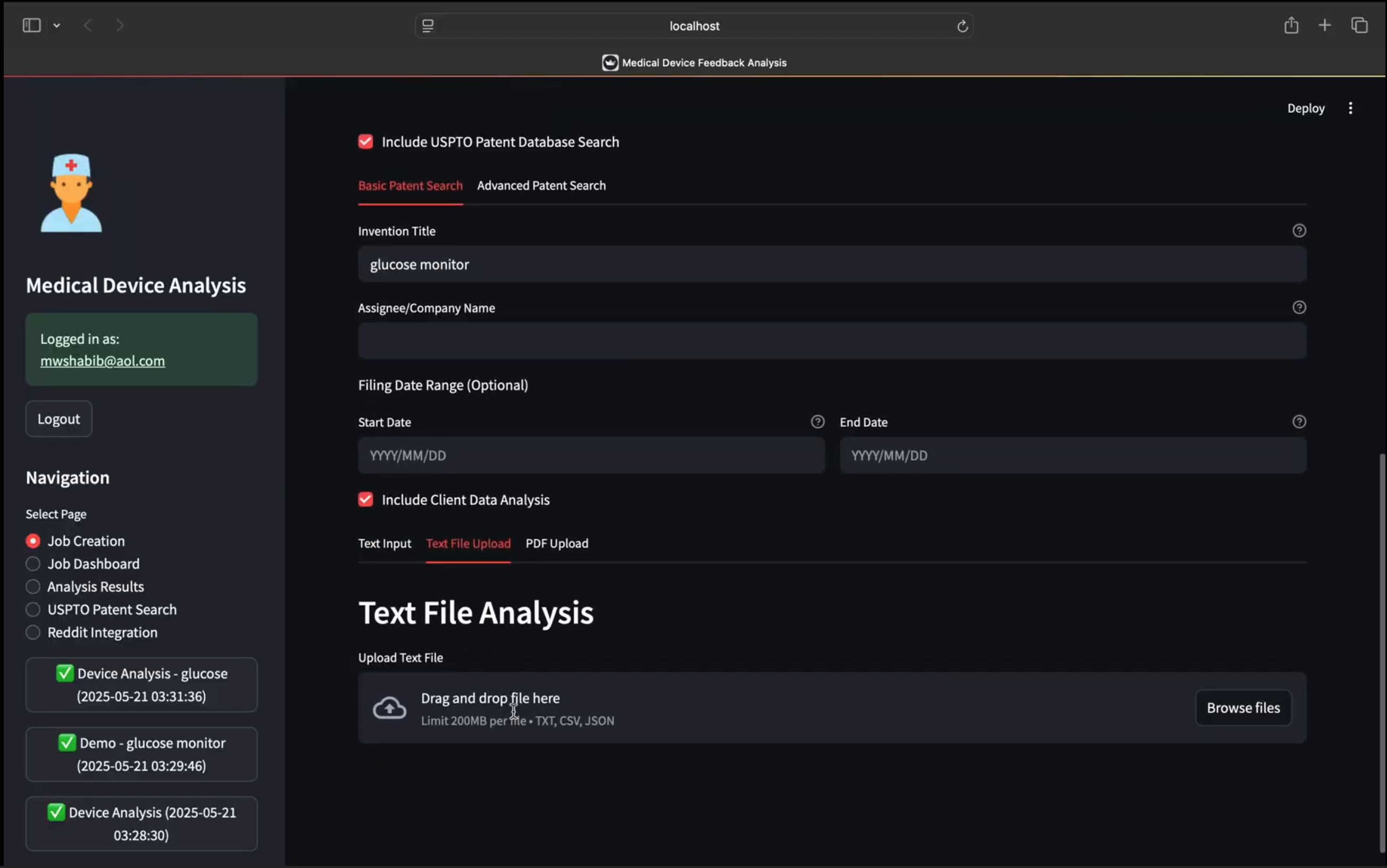
Task: Select the Job Dashboard radio option
Action: point(82,564)
